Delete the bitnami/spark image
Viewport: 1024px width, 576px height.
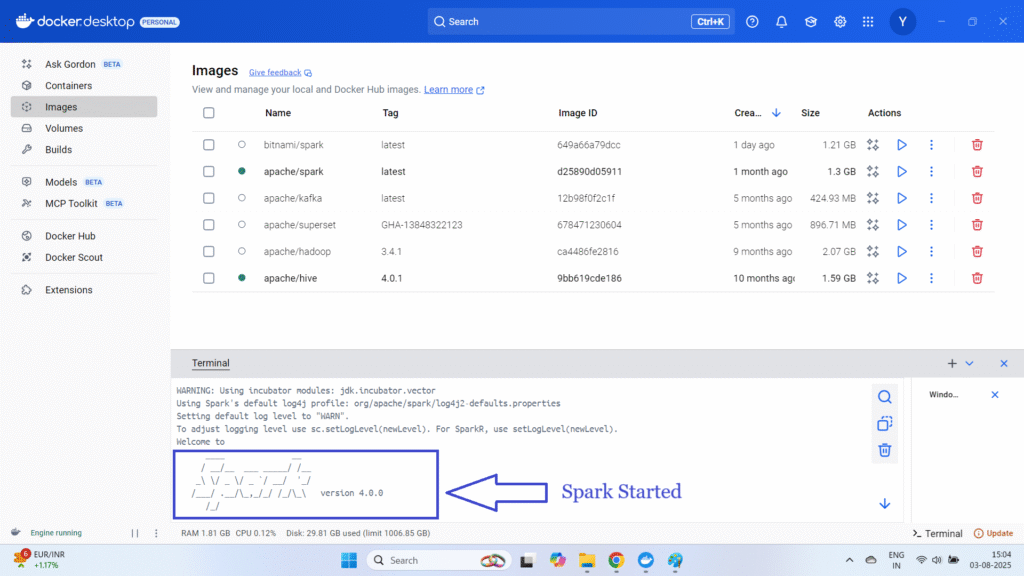[x=977, y=145]
